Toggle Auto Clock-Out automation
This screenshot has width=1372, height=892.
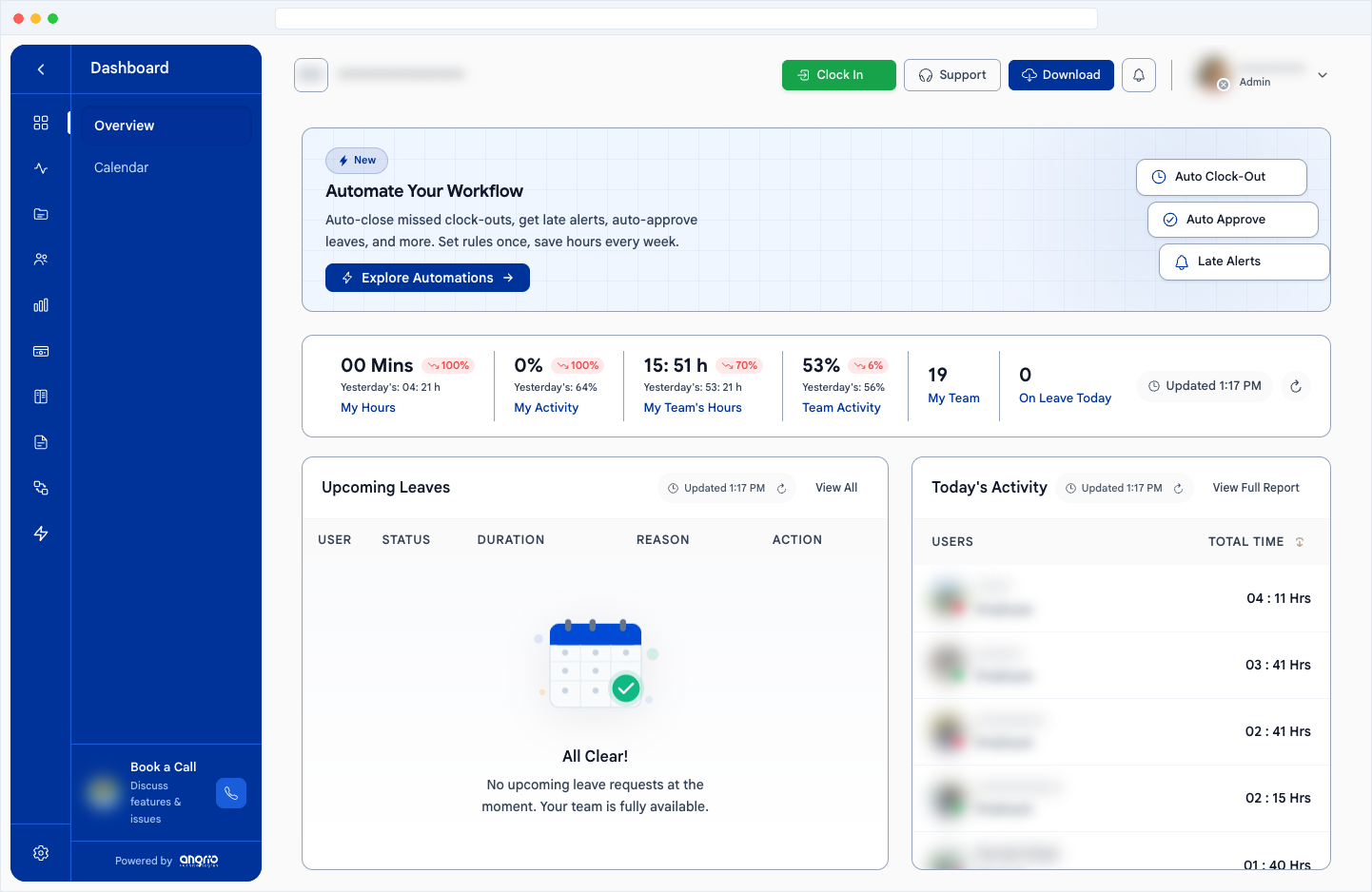click(1221, 177)
